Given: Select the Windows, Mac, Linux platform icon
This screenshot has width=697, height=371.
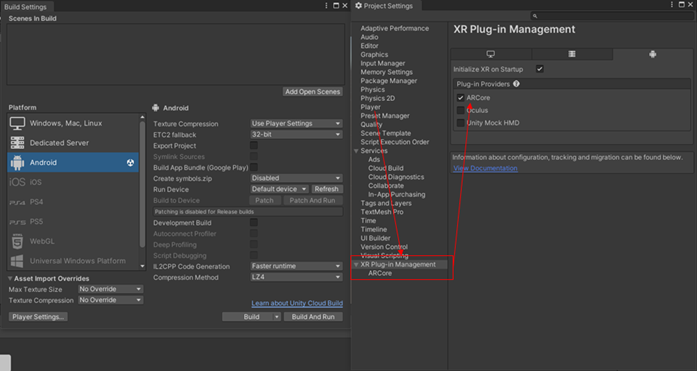Looking at the screenshot, I should click(x=17, y=124).
